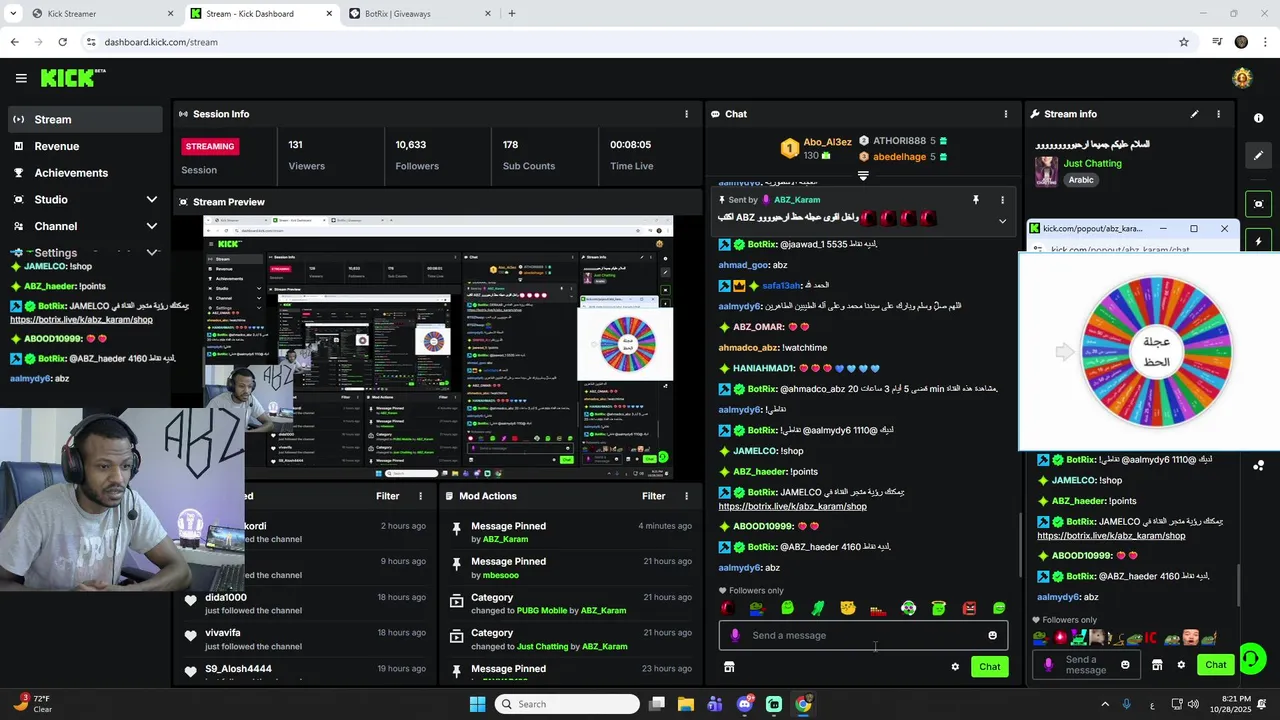Open the ABZ_Karam link under Message Pinned
Image resolution: width=1280 pixels, height=720 pixels.
pyautogui.click(x=505, y=540)
